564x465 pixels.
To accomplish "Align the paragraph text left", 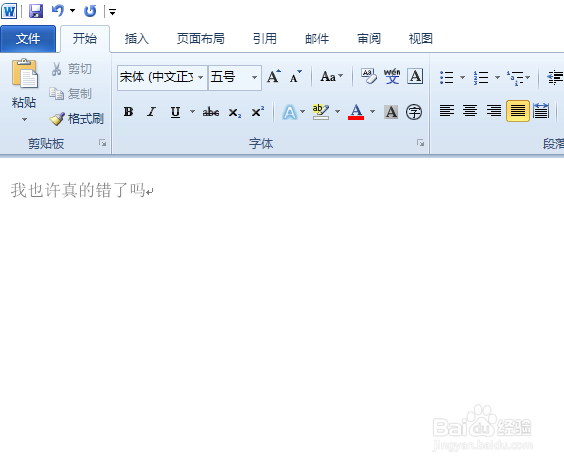I will pyautogui.click(x=447, y=111).
